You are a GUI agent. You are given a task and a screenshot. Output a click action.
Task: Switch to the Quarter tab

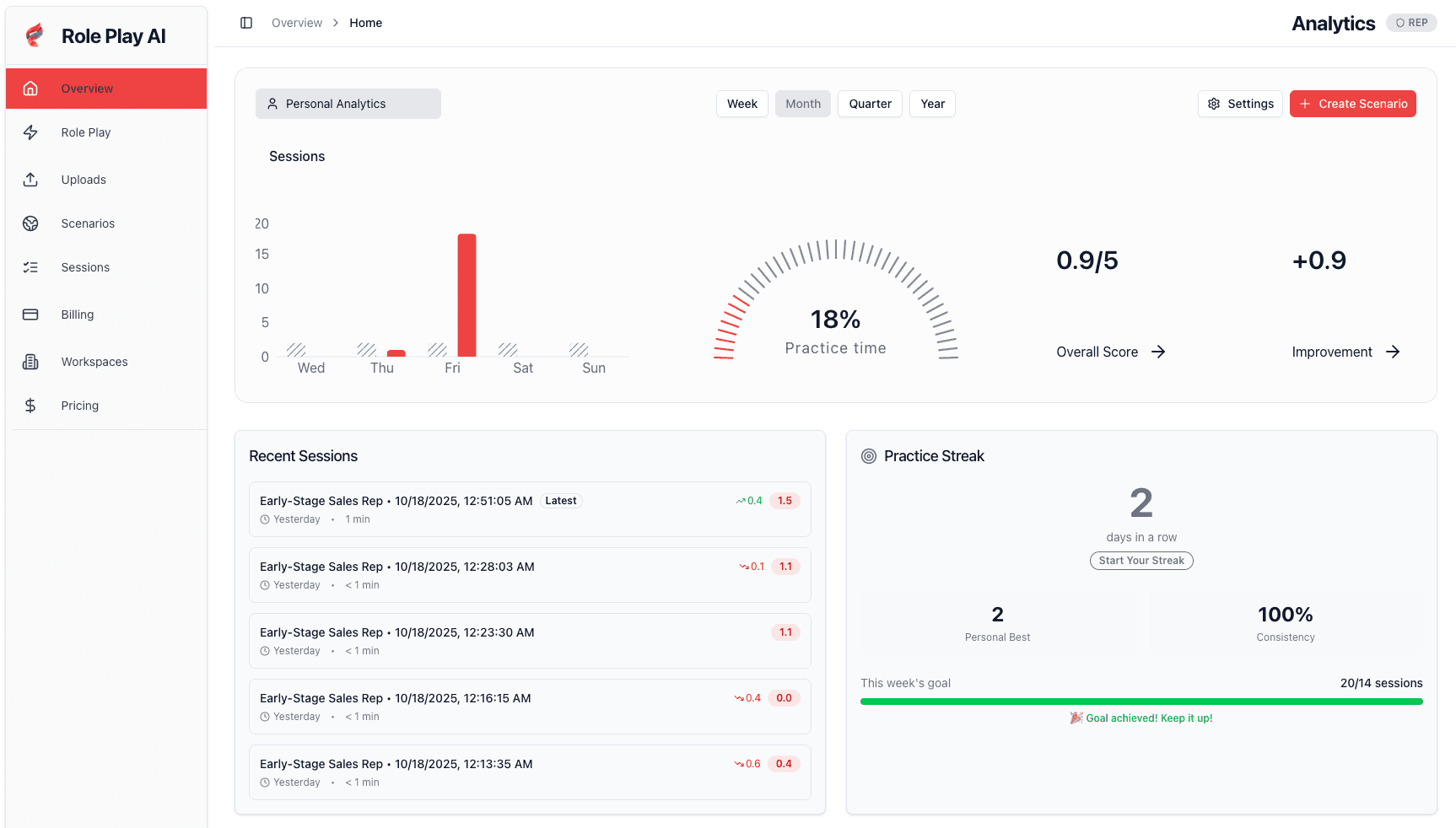click(870, 103)
